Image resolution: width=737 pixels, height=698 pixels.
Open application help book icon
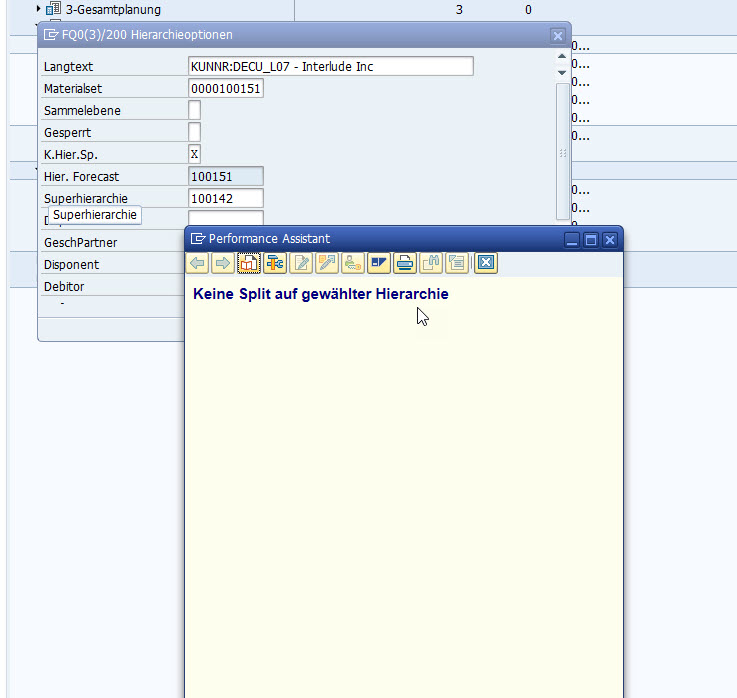pos(248,263)
